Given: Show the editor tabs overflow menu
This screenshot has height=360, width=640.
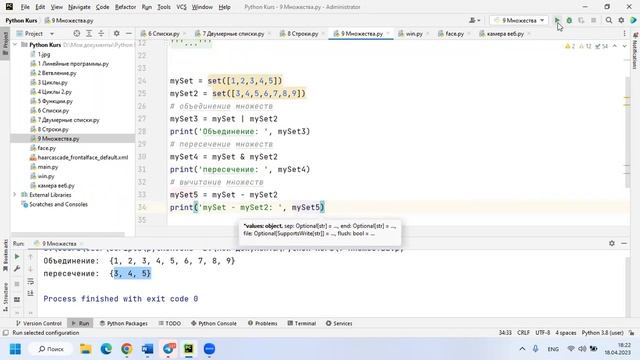Looking at the screenshot, I should coord(624,33).
